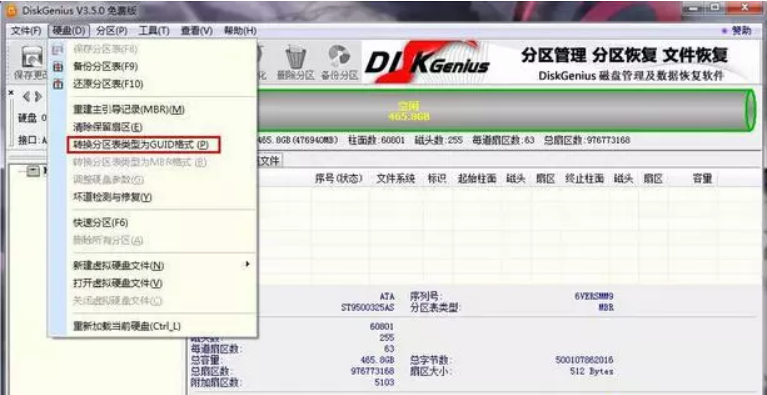Go to previous disk with left arrow
Screen dimensions: 767x395
coord(26,97)
